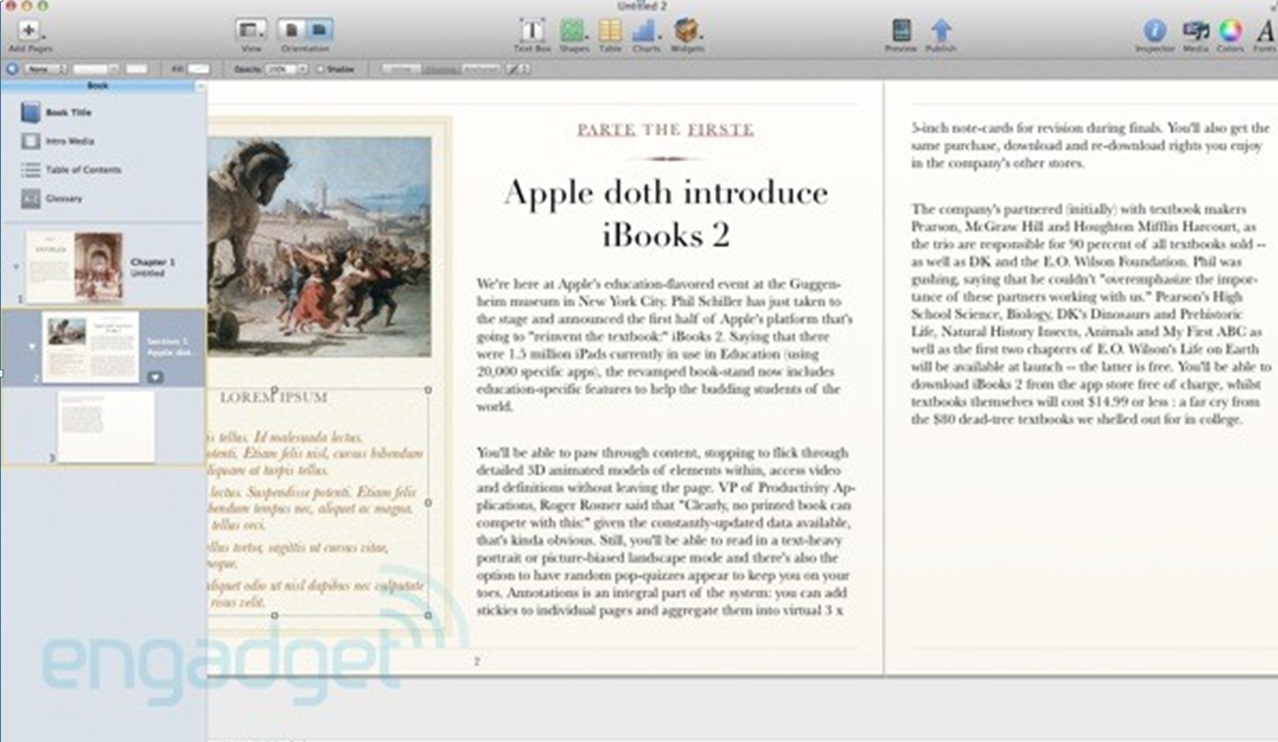Click the 'Apple doth introduce iBooks 2' heading
Image resolution: width=1278 pixels, height=742 pixels.
666,212
